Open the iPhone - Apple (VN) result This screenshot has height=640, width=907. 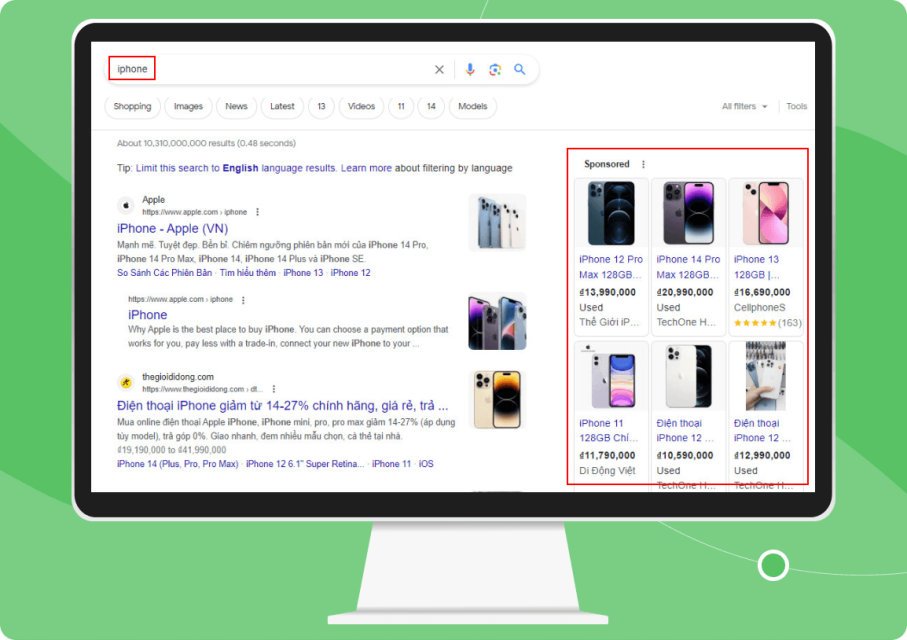172,229
